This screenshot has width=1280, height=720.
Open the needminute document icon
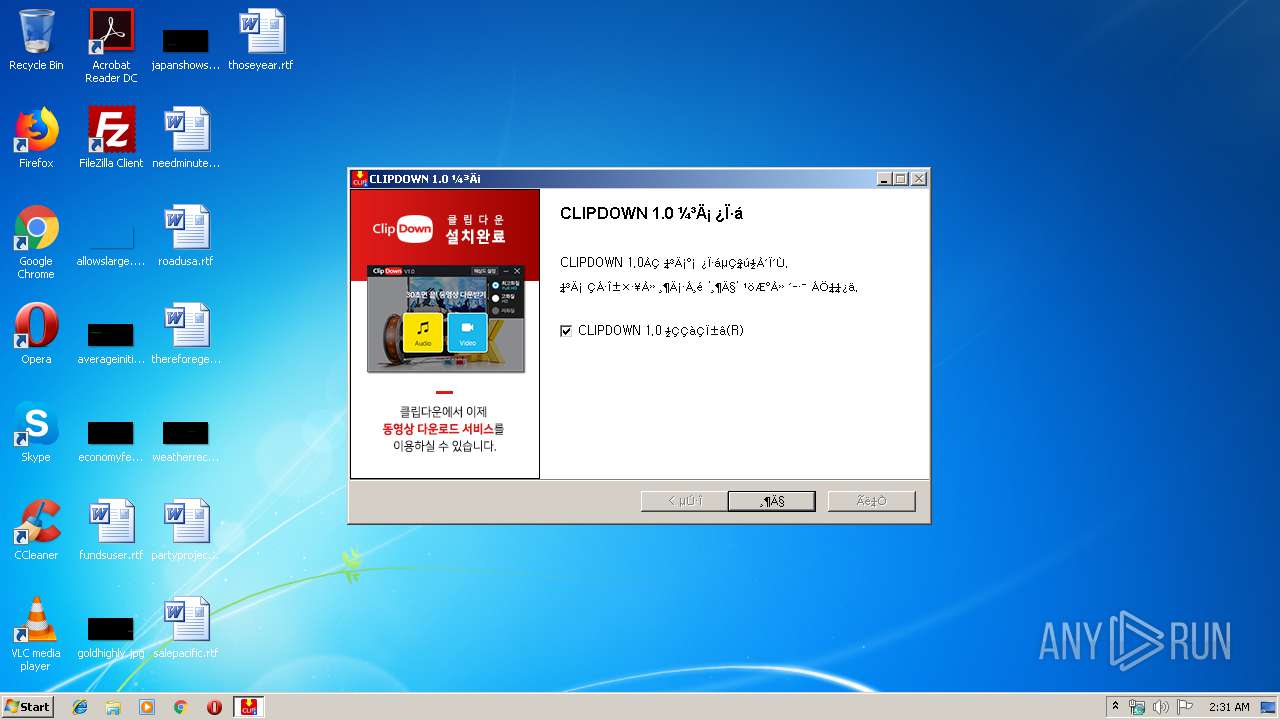(186, 138)
